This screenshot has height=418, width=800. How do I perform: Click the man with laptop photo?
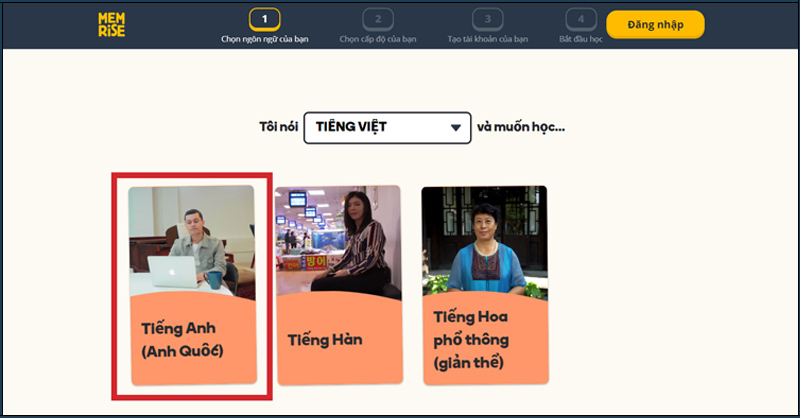click(x=192, y=238)
